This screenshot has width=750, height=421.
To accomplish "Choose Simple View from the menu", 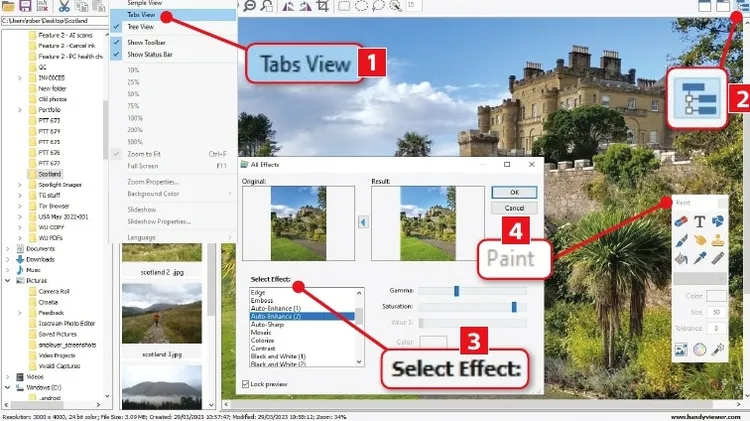I will tap(173, 3).
